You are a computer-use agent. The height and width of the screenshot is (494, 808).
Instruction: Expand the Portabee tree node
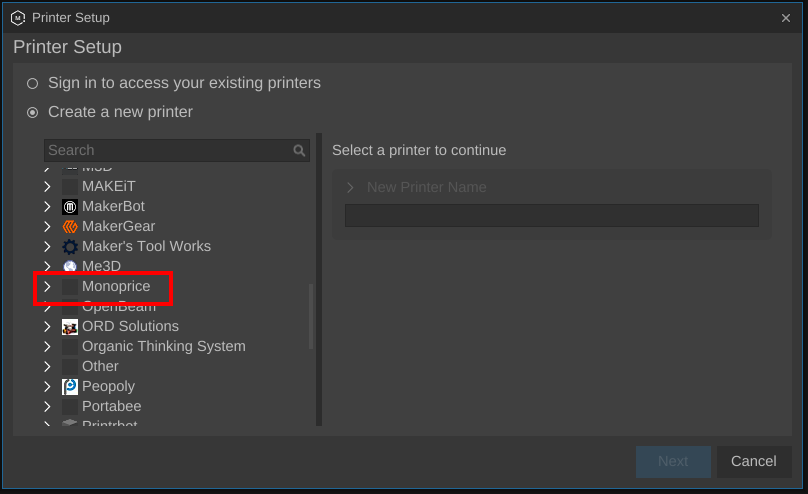(47, 406)
